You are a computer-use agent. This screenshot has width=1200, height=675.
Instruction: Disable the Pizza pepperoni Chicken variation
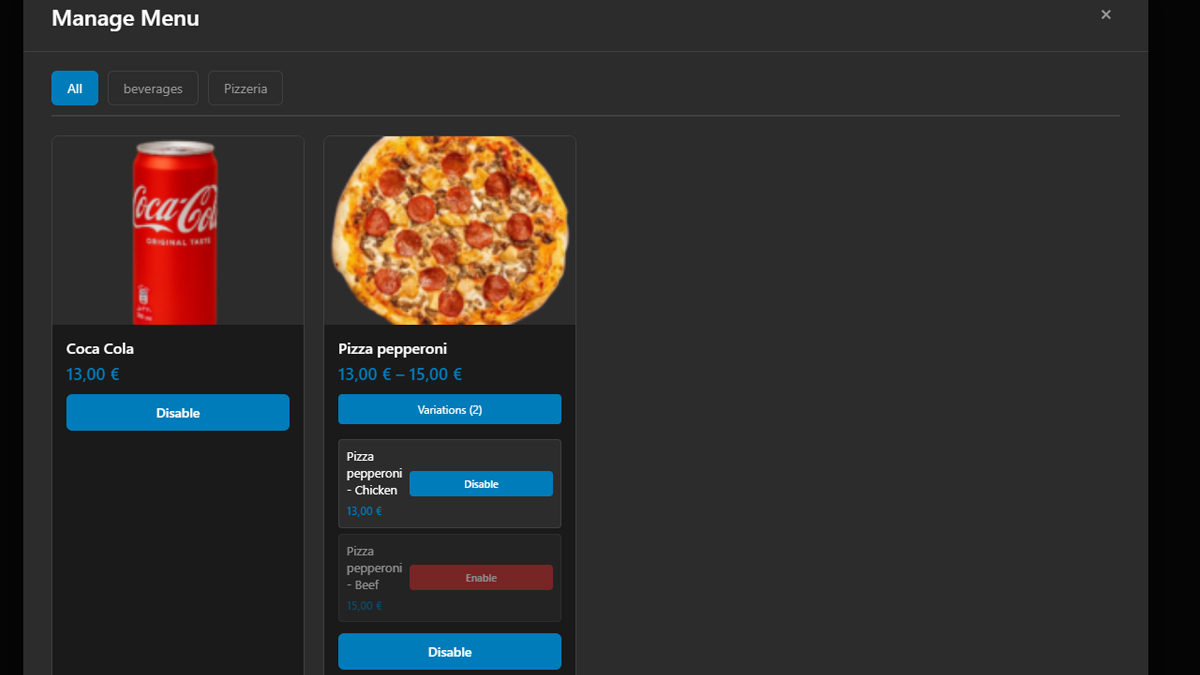481,484
